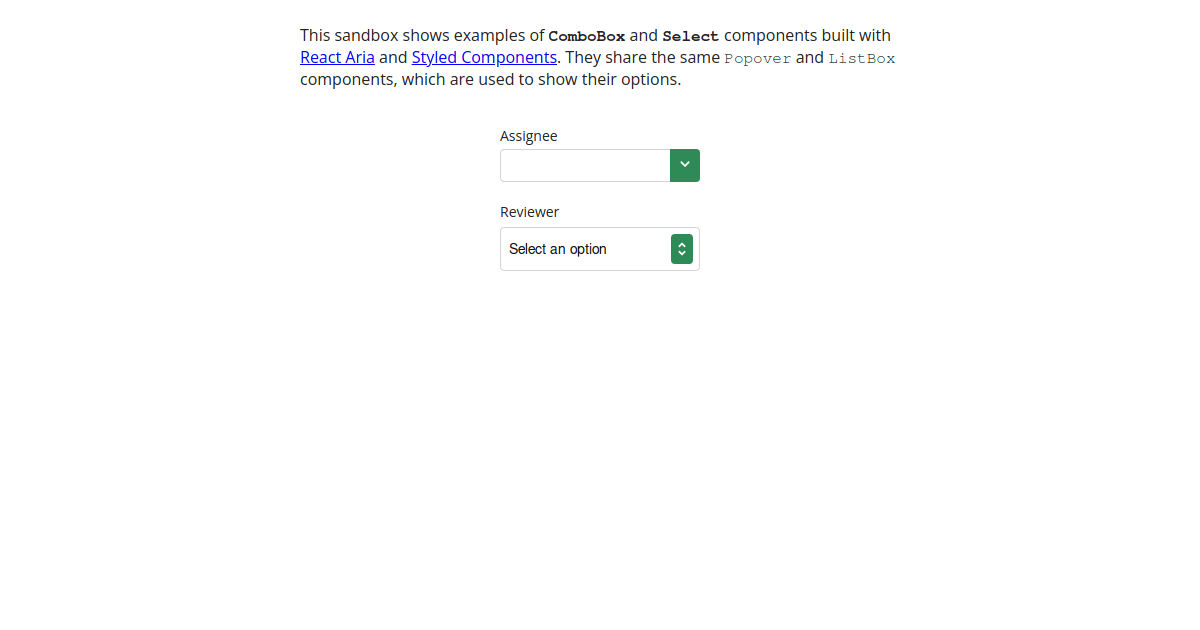
Task: Focus the Assignee text input field
Action: click(584, 165)
